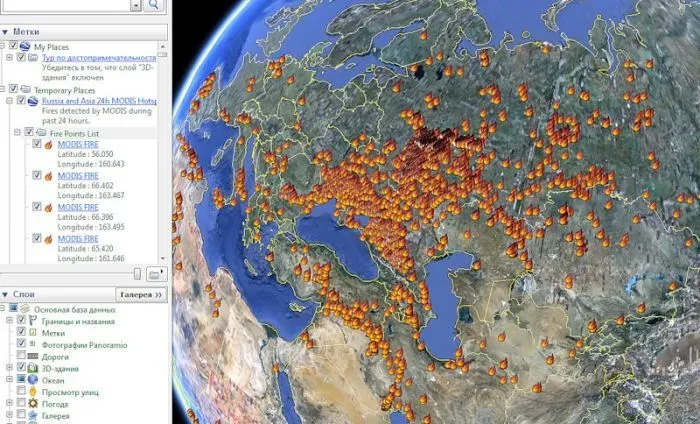Open the search field dropdown arrow
Viewport: 700px width, 424px height.
[x=135, y=5]
